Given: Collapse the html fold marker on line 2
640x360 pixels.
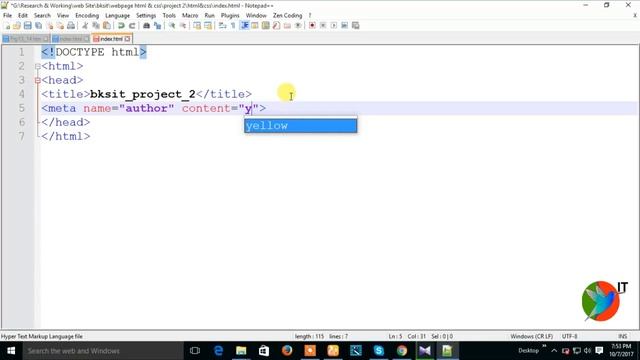Looking at the screenshot, I should point(38,66).
